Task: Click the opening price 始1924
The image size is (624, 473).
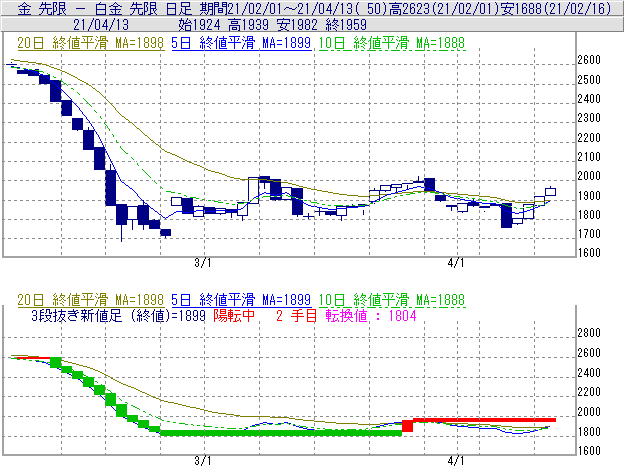Action: click(199, 25)
